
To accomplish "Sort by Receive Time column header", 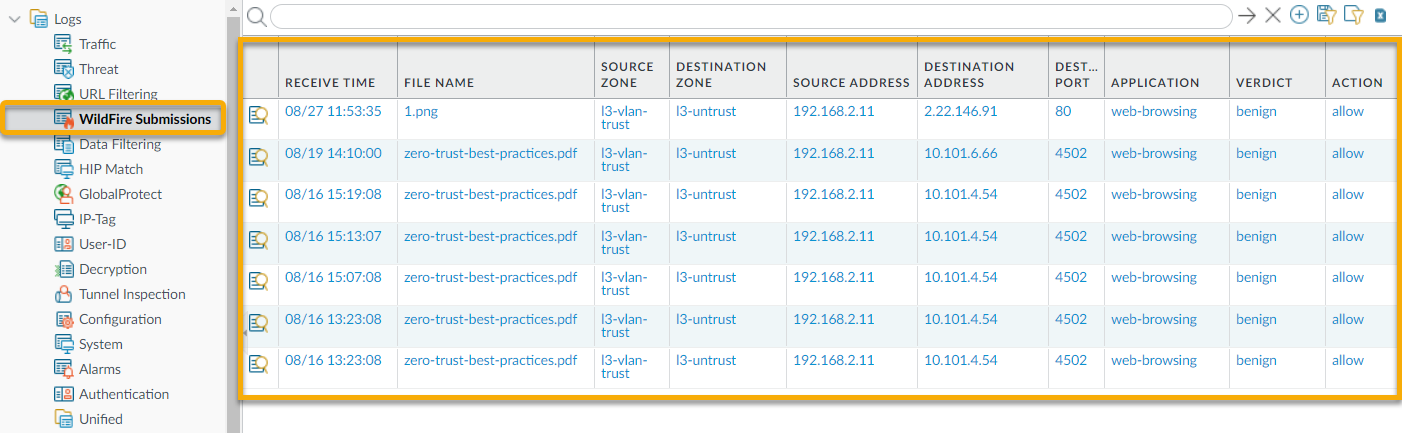I will click(330, 83).
